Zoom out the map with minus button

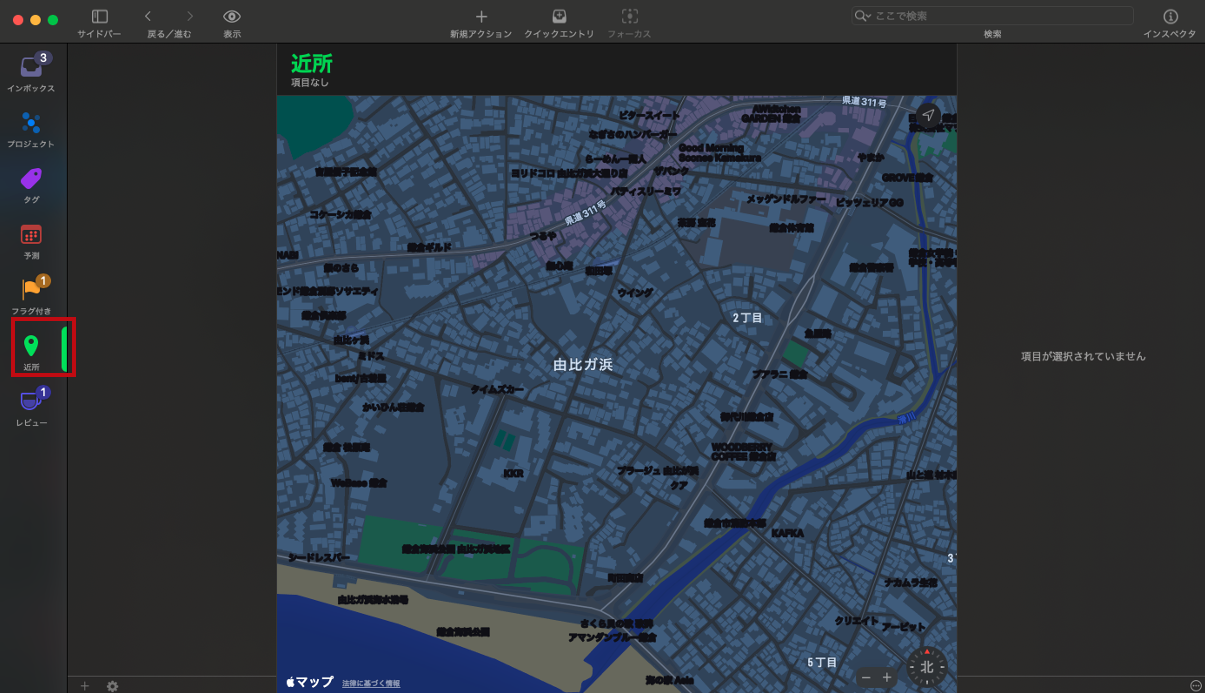point(866,678)
